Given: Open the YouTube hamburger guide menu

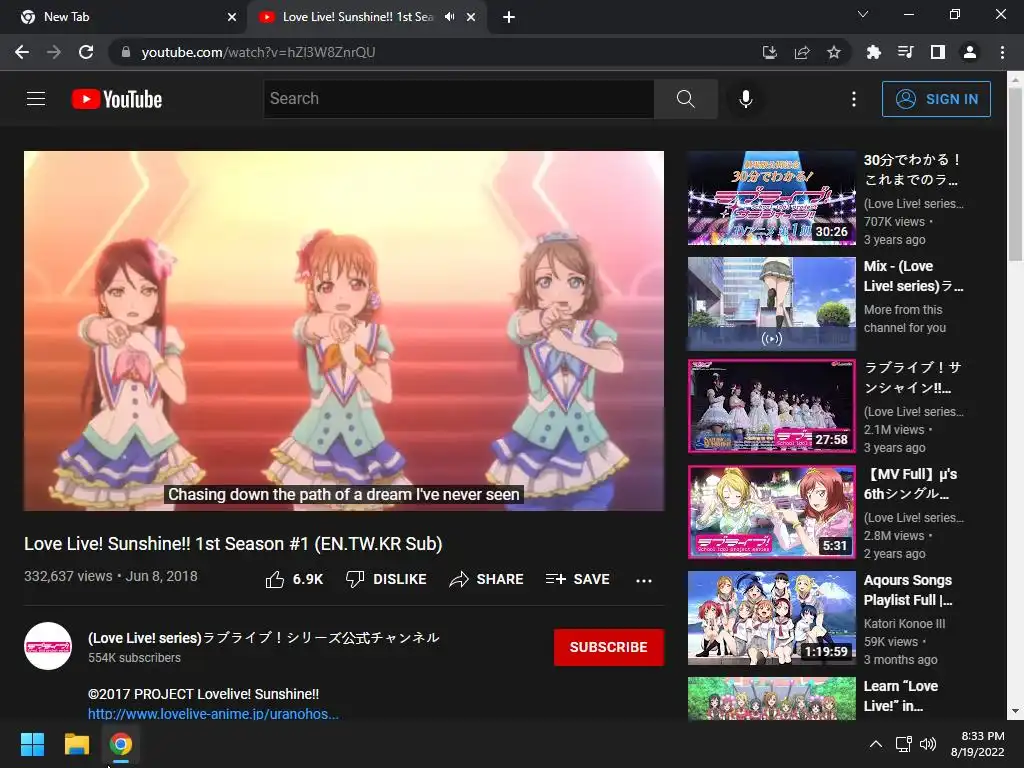Looking at the screenshot, I should pyautogui.click(x=36, y=99).
